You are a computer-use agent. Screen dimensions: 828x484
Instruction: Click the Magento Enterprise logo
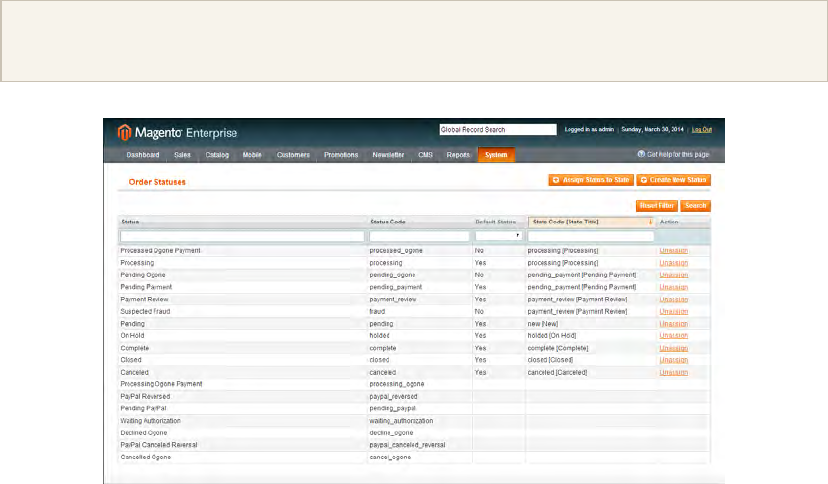(177, 132)
